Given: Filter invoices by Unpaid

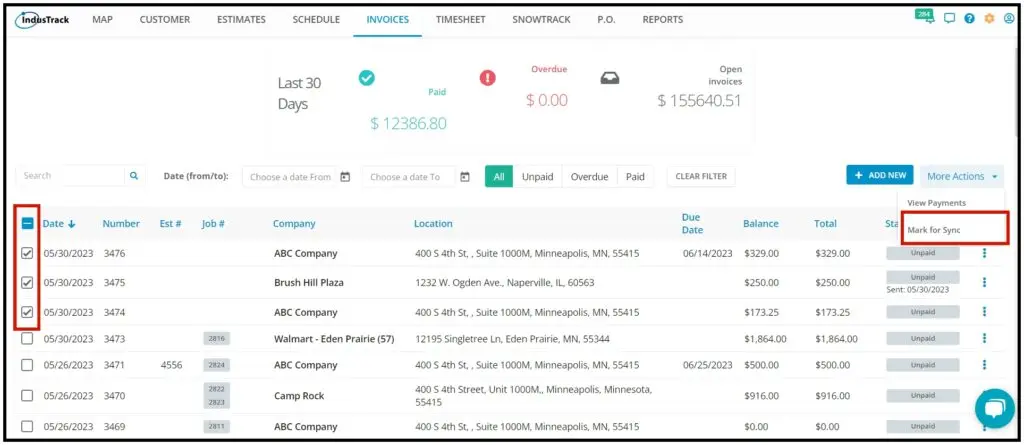Looking at the screenshot, I should (537, 176).
